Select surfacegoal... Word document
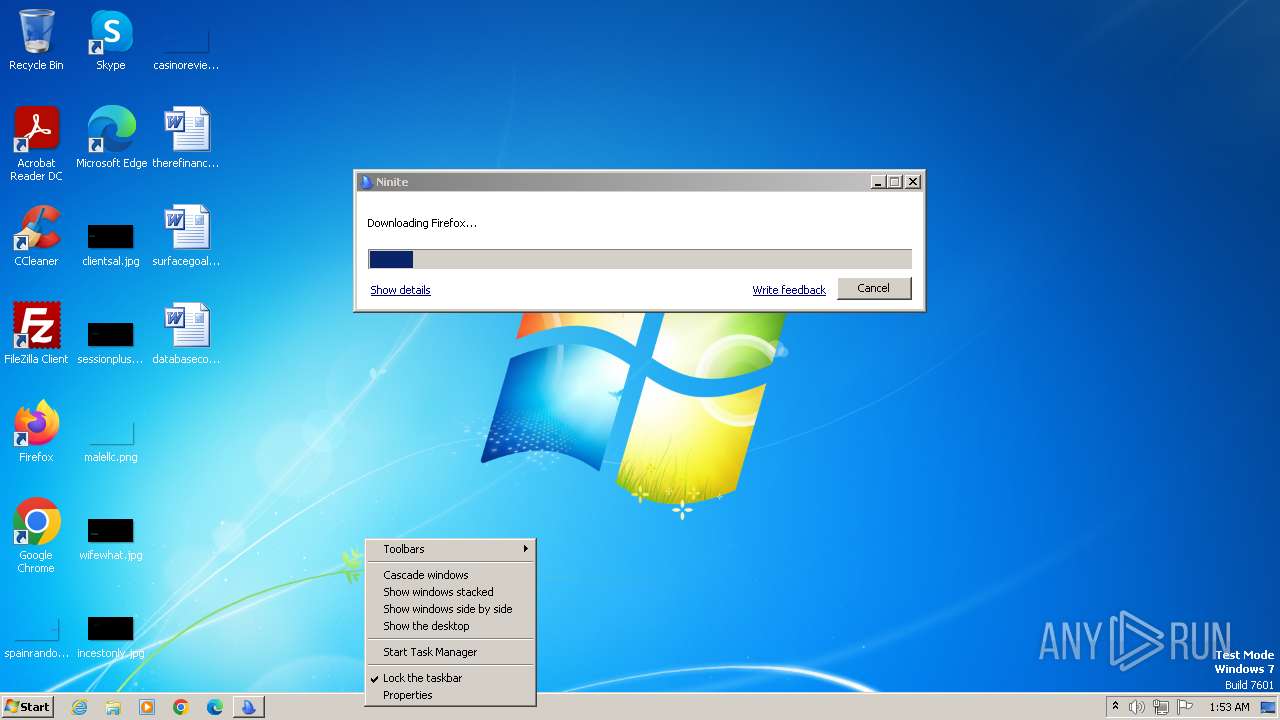 (x=186, y=235)
